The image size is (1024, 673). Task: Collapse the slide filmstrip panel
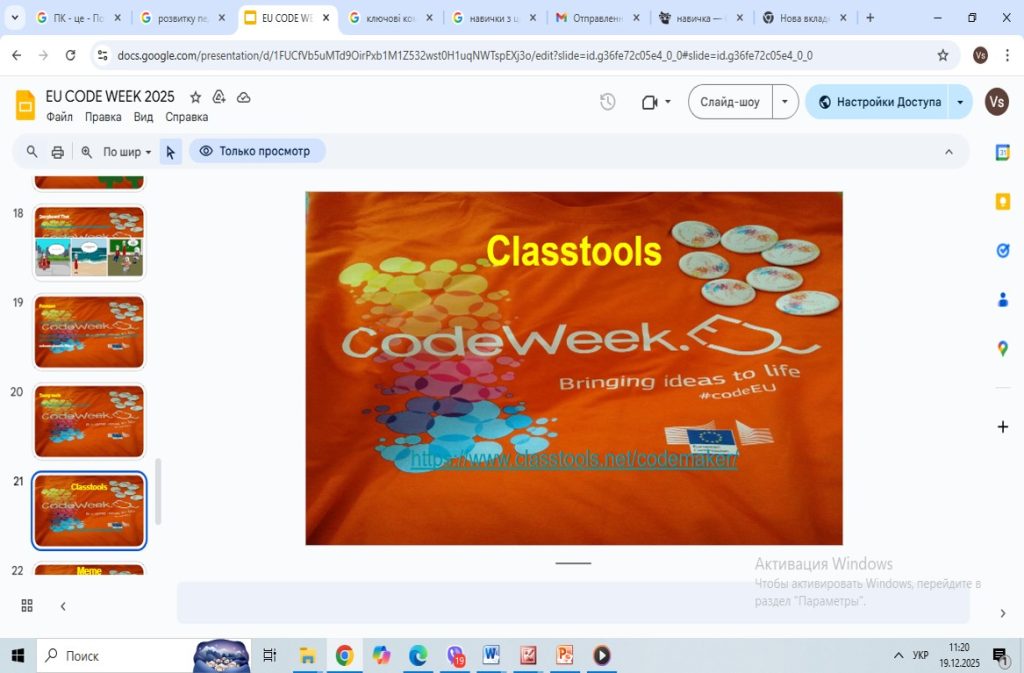63,606
